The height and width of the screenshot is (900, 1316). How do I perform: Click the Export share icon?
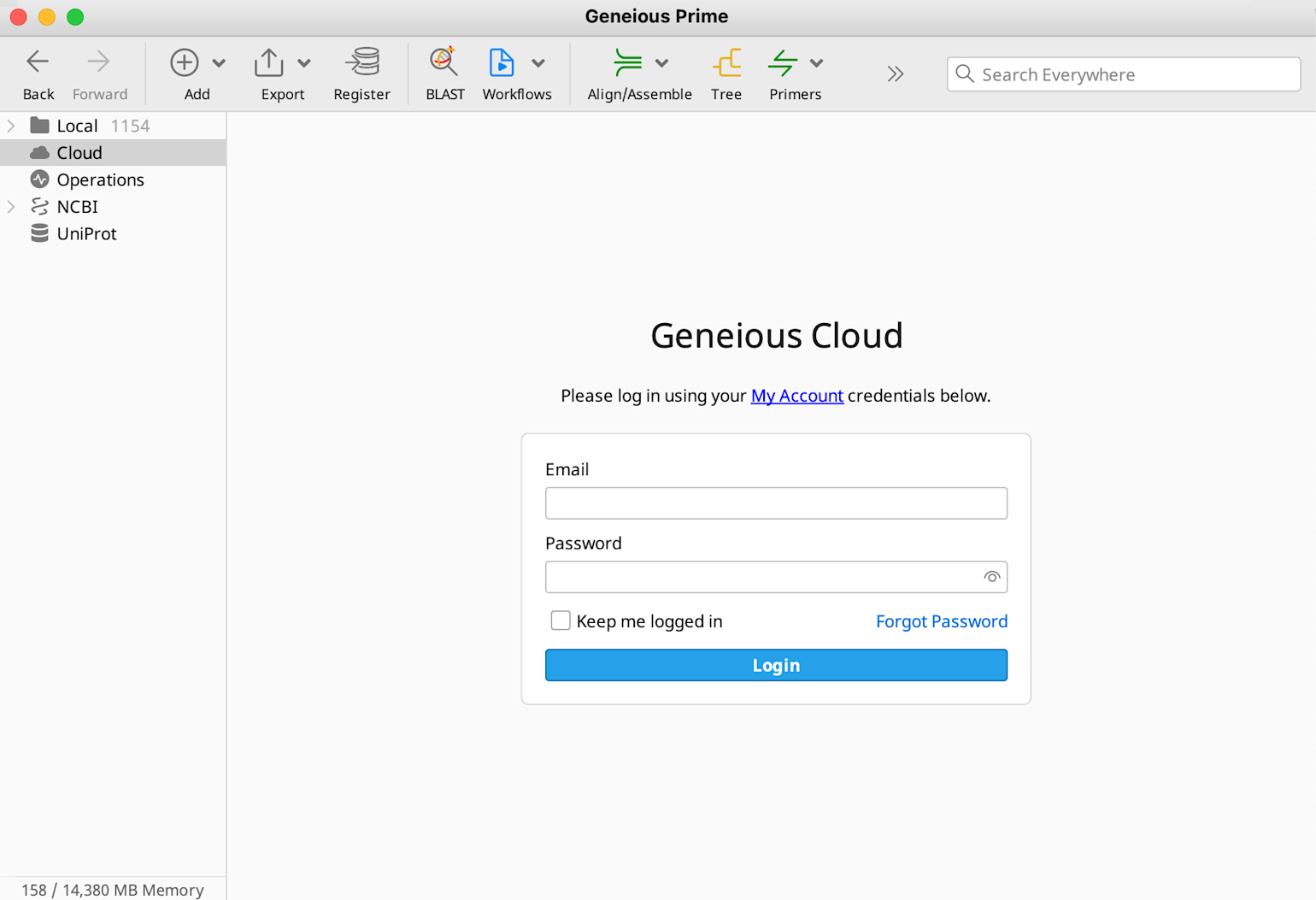pos(269,62)
